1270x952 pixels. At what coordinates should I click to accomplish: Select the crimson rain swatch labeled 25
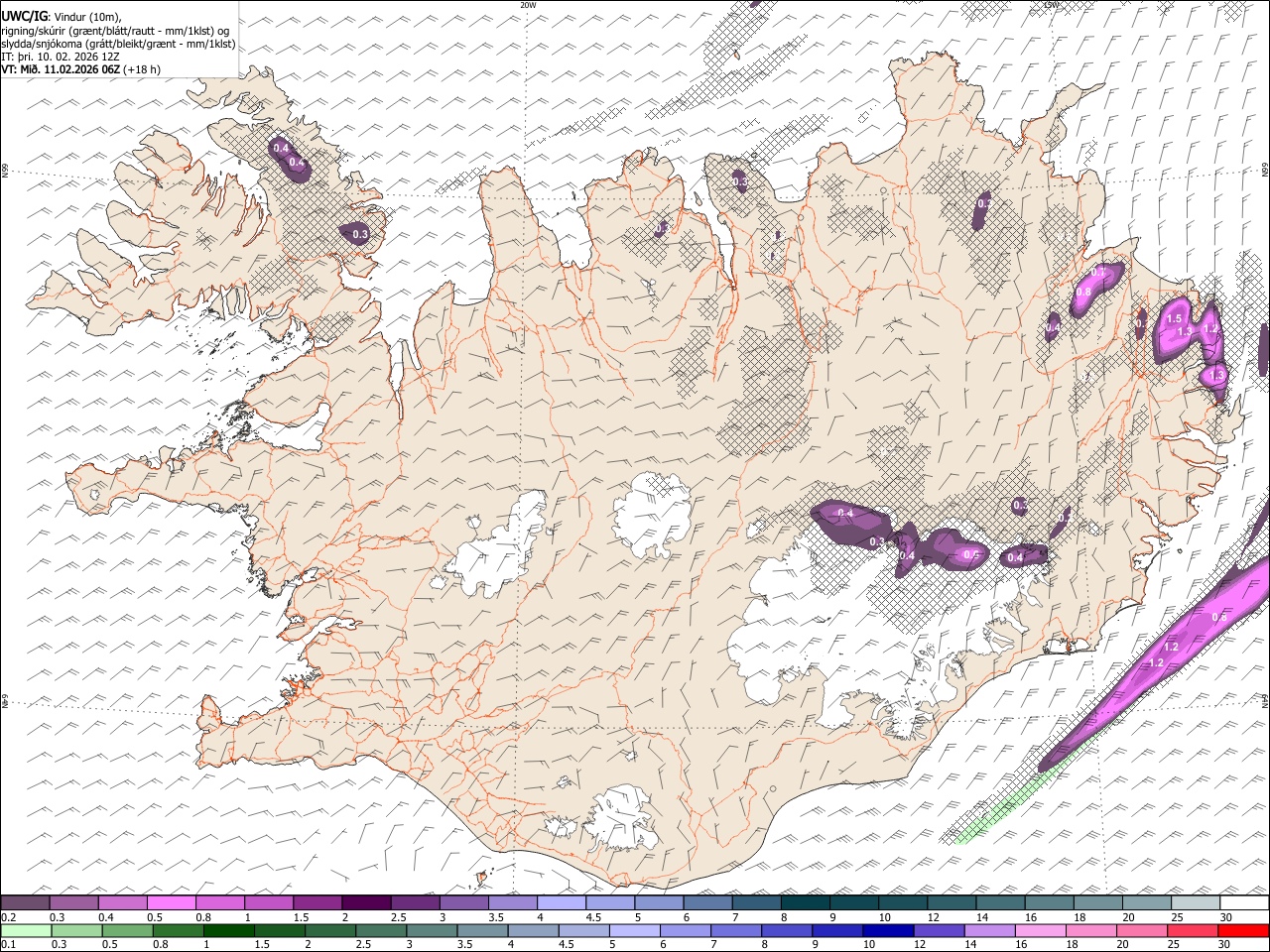click(1193, 931)
